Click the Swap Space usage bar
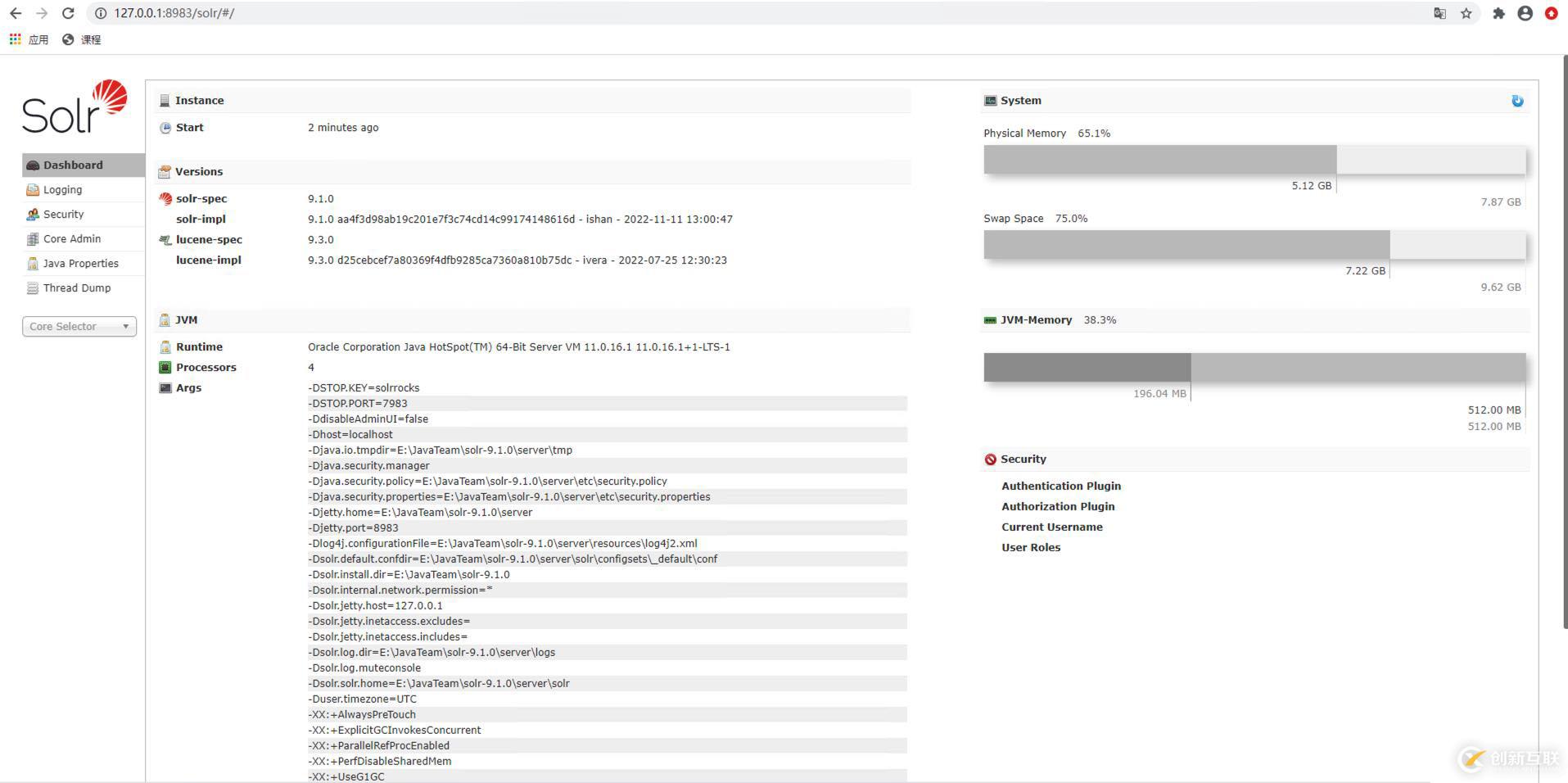1568x783 pixels. 1254,245
